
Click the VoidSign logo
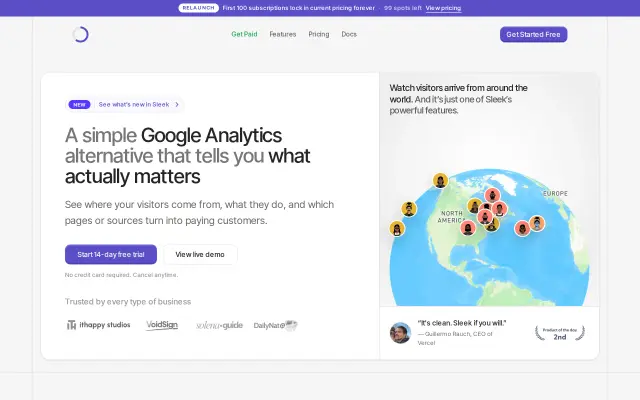click(x=162, y=325)
